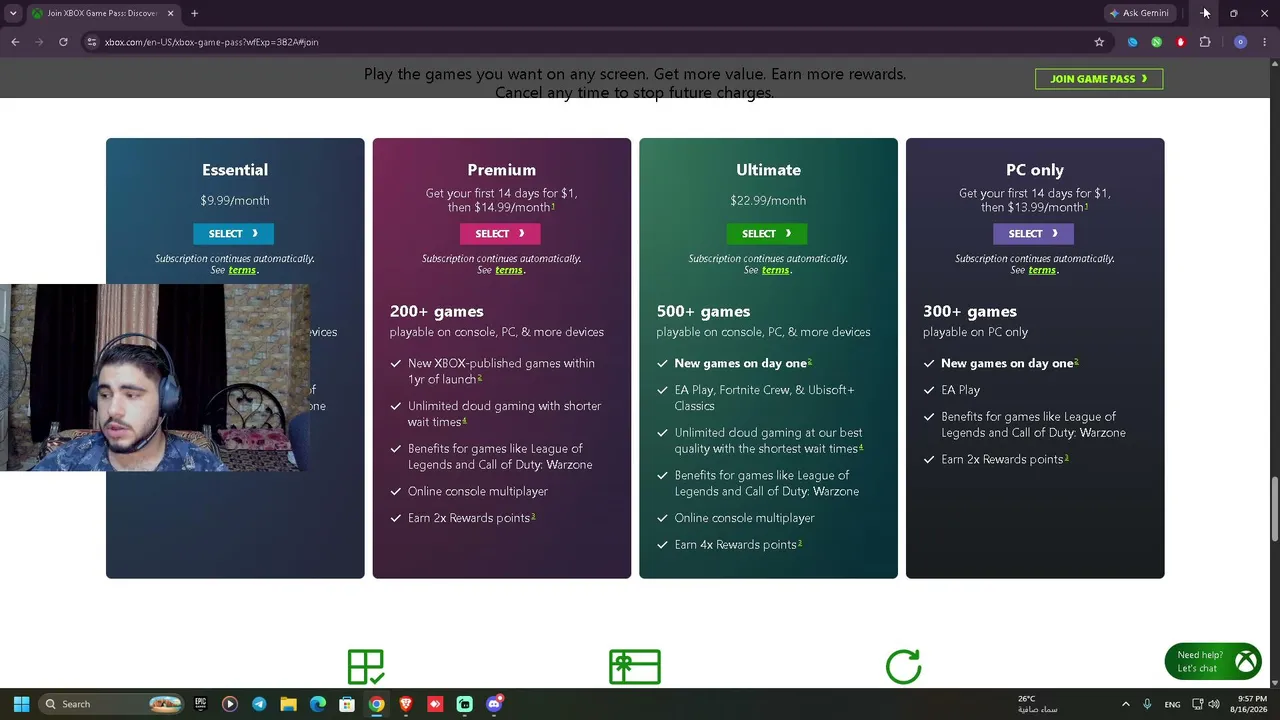1280x720 pixels.
Task: Open Brave browser from the taskbar
Action: (x=406, y=704)
